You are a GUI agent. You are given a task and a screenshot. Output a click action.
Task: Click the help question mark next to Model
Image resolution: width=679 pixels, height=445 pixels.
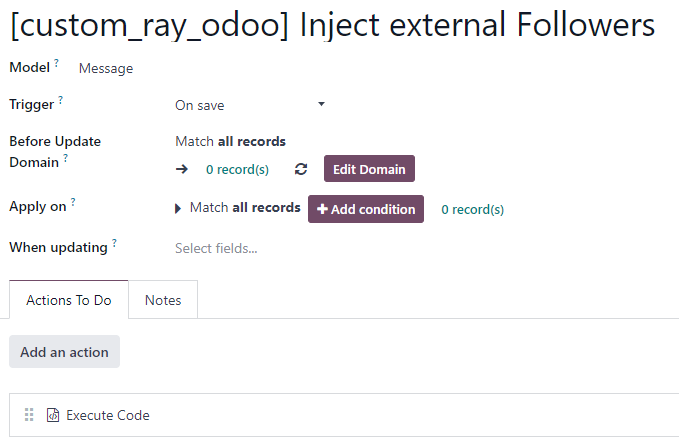tap(56, 63)
